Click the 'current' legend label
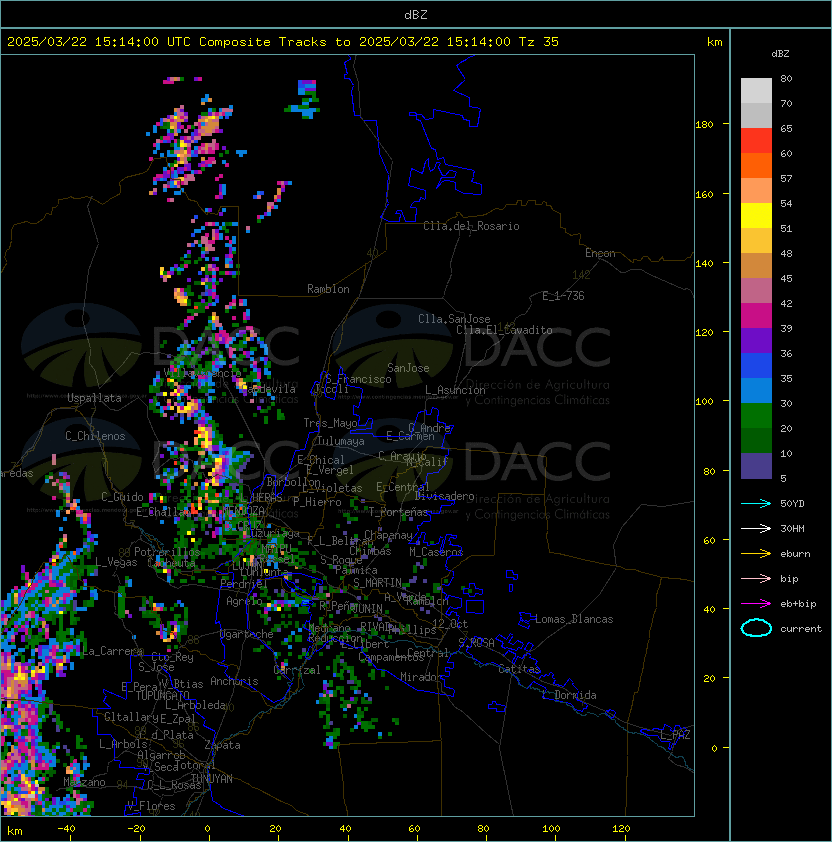This screenshot has height=842, width=832. [x=801, y=629]
